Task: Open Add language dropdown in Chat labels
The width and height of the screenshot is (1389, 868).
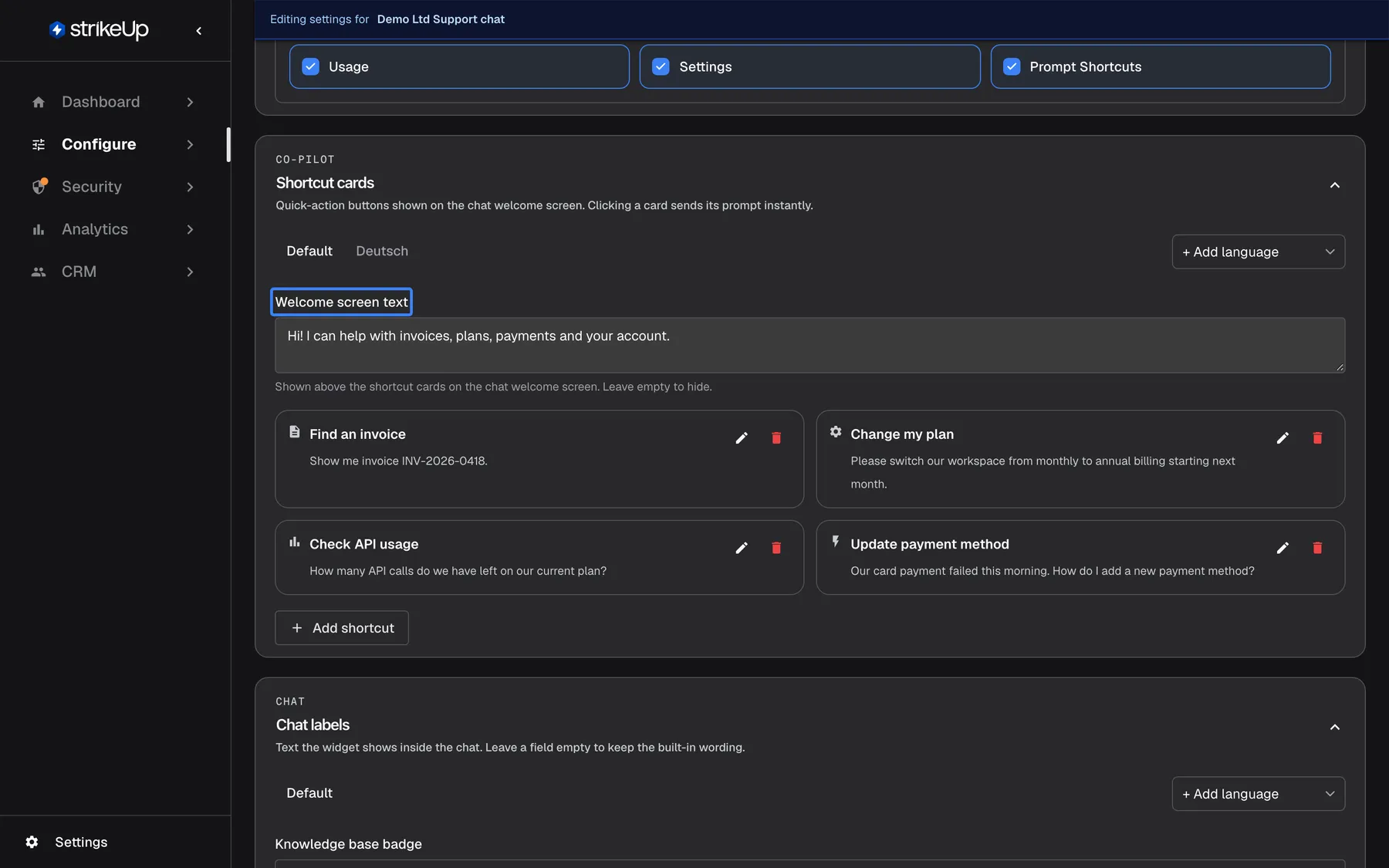Action: click(1258, 794)
